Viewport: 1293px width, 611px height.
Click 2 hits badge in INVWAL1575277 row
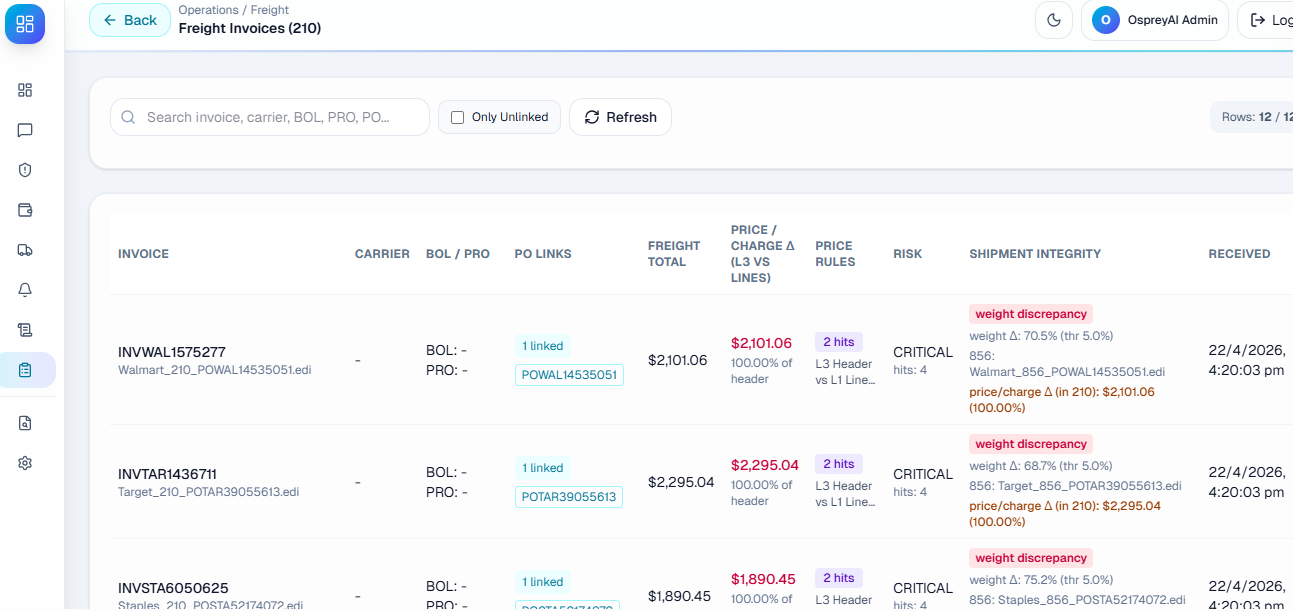(839, 342)
